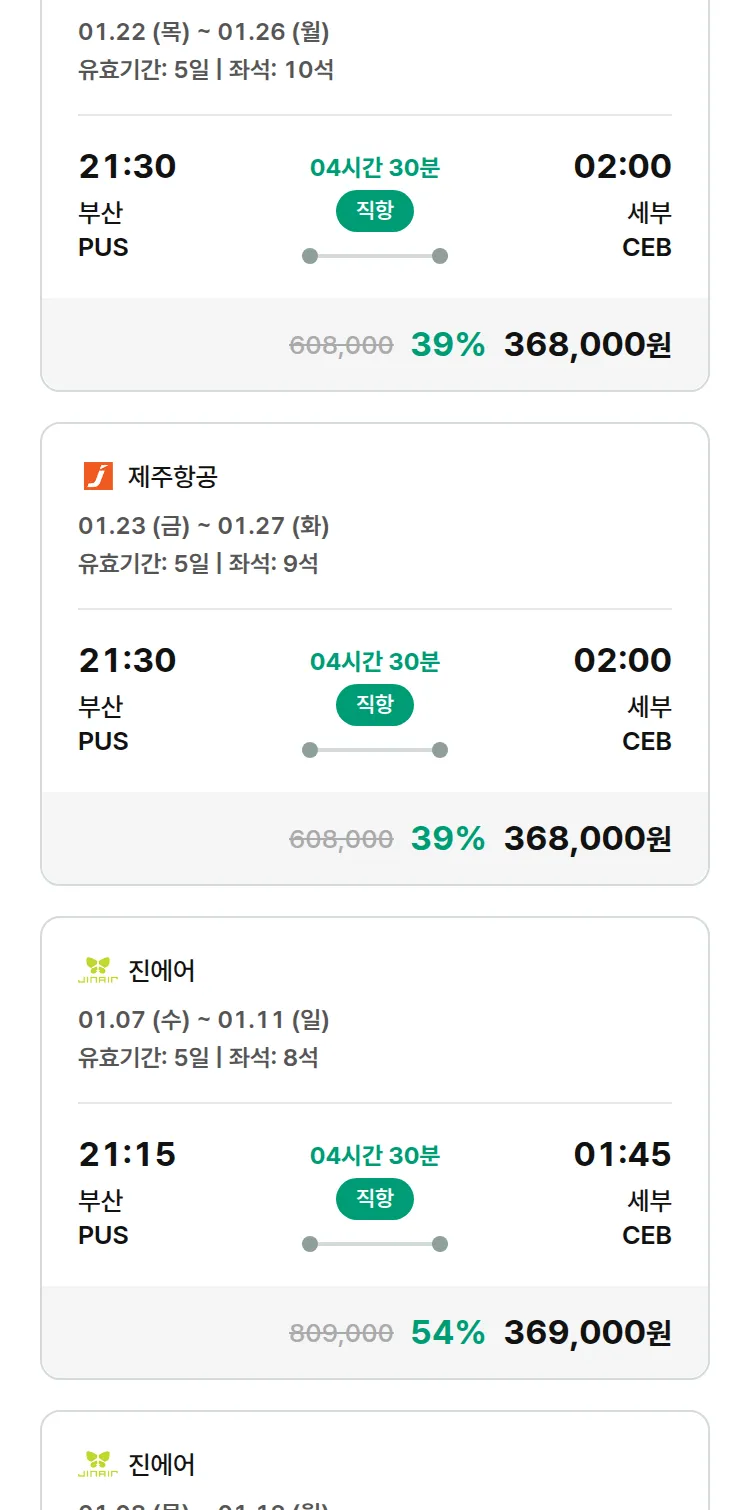Click the 01:45 arrival time at 세부
This screenshot has width=750, height=1510.
pyautogui.click(x=622, y=1154)
